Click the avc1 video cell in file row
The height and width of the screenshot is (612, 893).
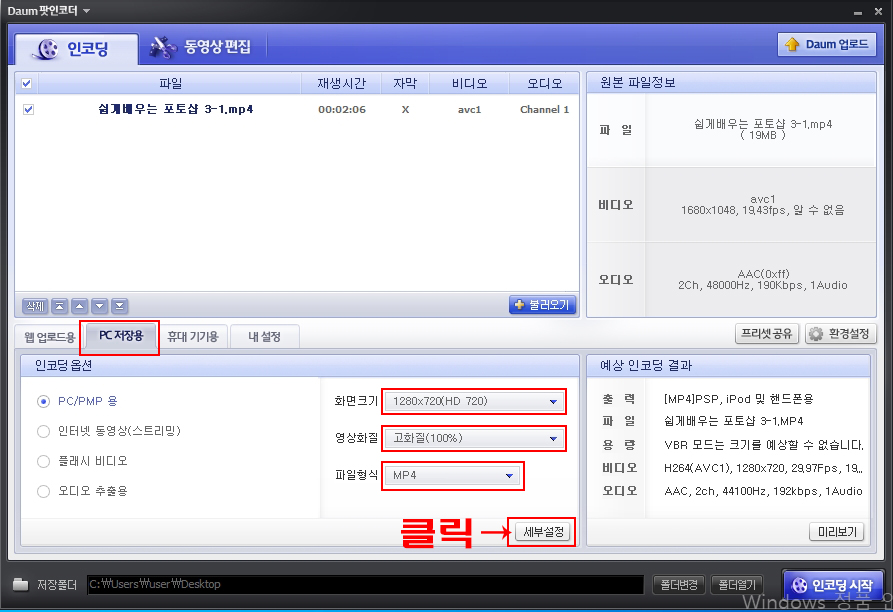click(469, 109)
